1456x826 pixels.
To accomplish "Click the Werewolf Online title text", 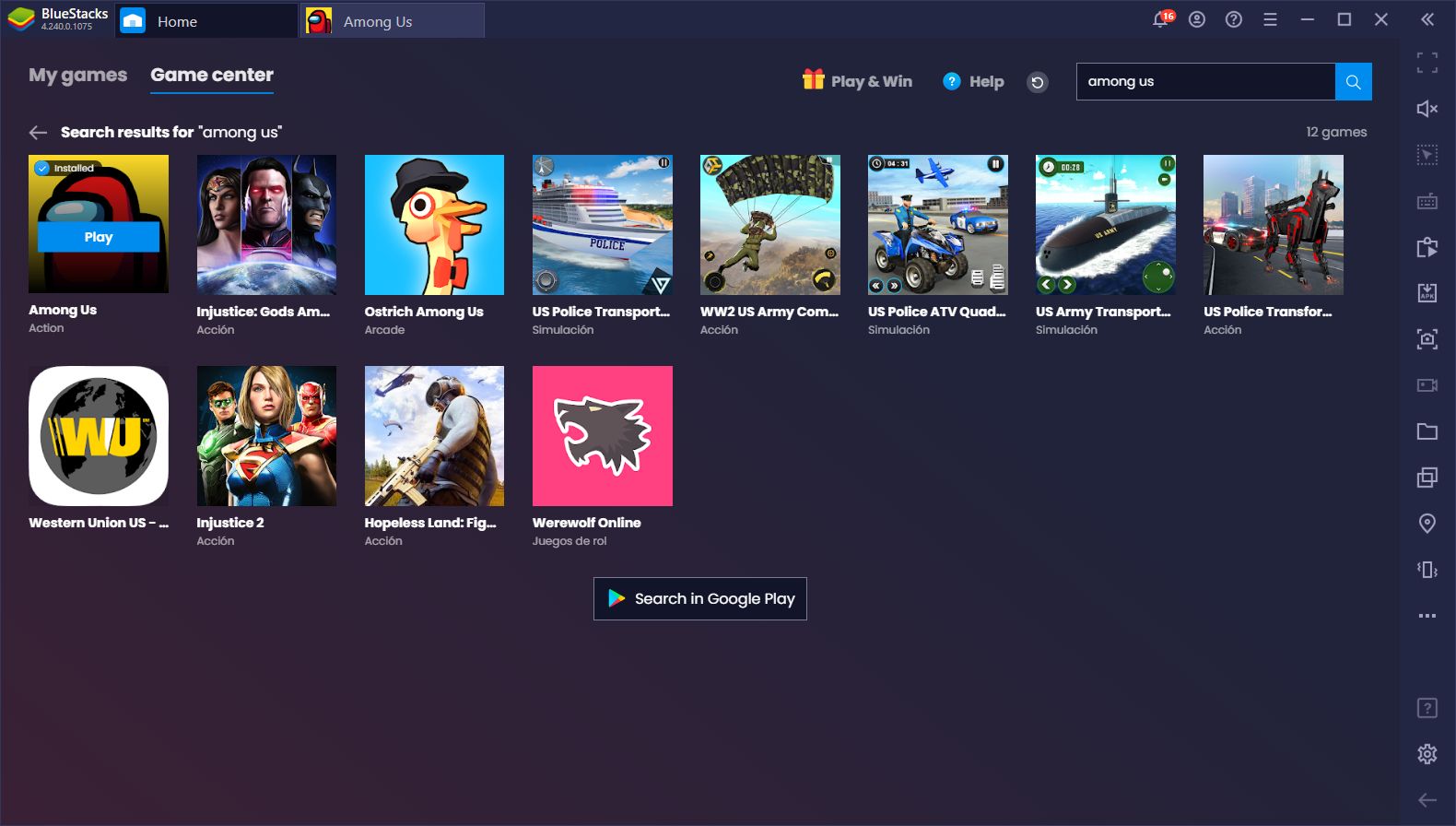I will click(x=586, y=523).
